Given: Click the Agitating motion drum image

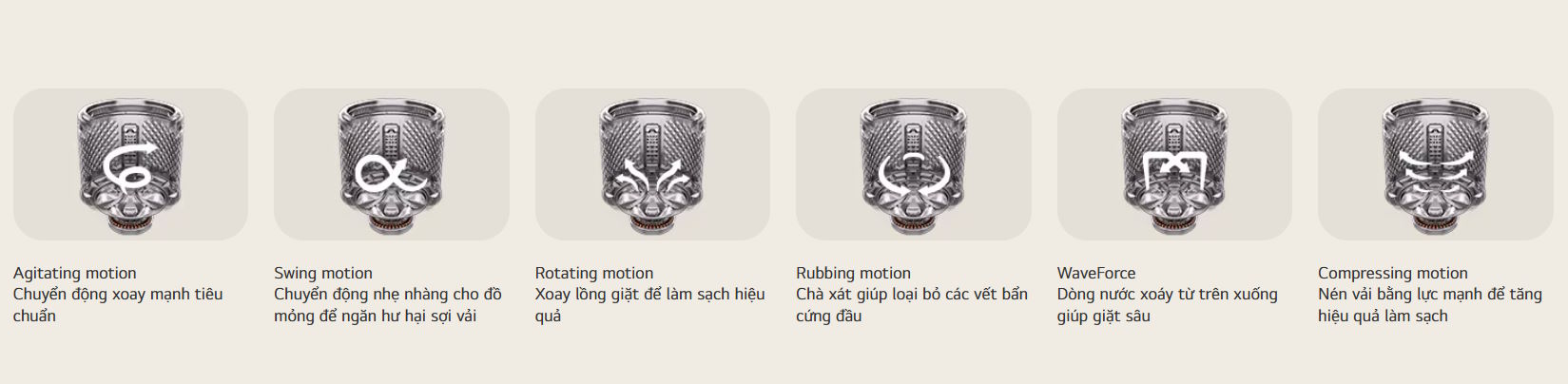Looking at the screenshot, I should click(130, 164).
